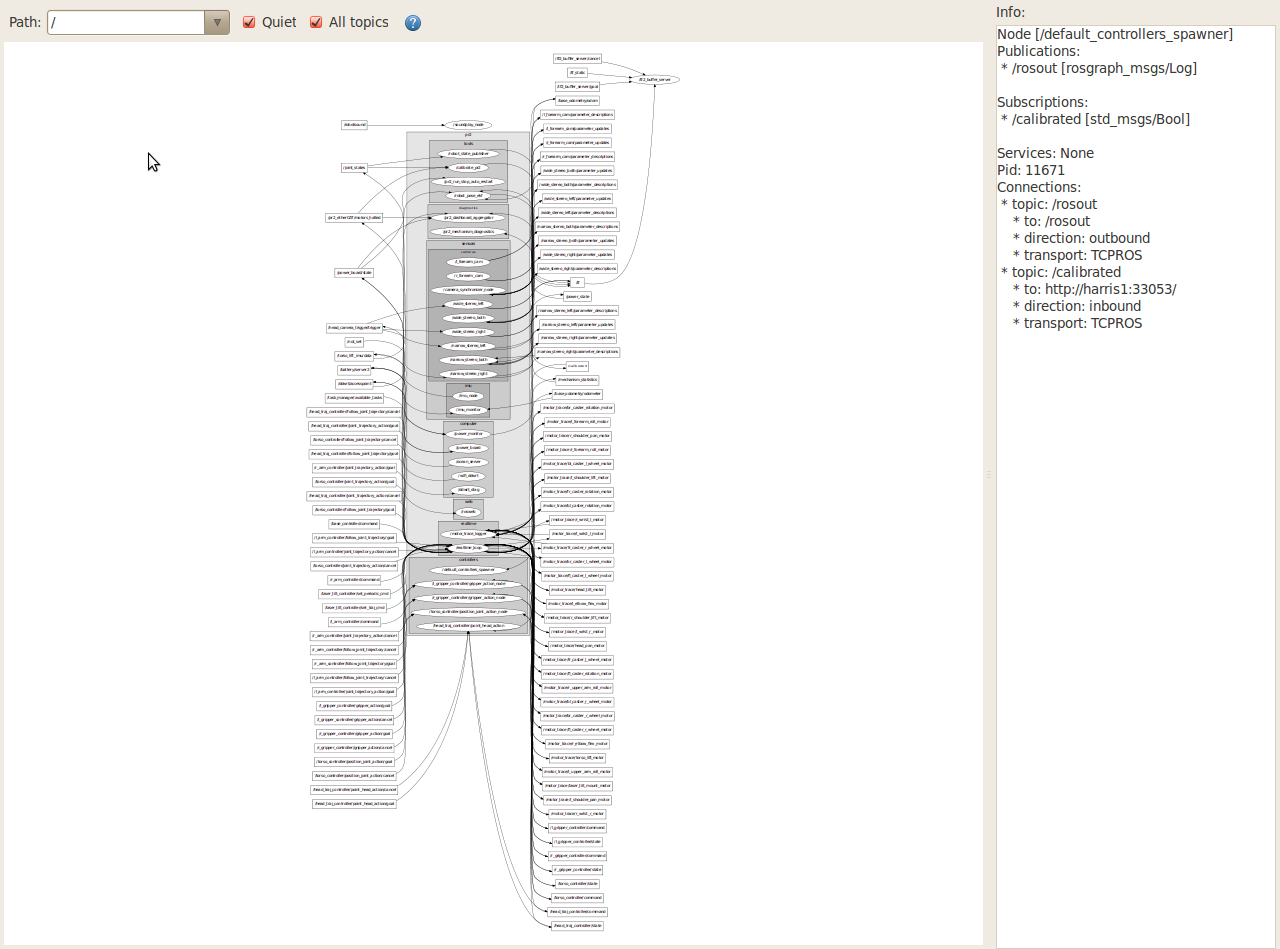Select the /power_monitor node in computer group
Viewport: 1280px width, 949px height.
click(468, 434)
